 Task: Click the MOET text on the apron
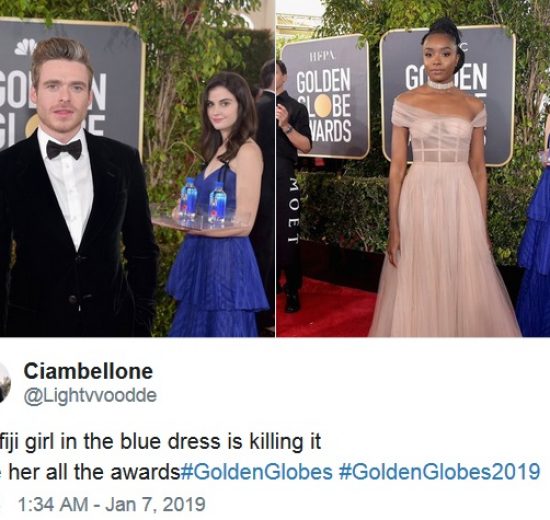pos(294,210)
